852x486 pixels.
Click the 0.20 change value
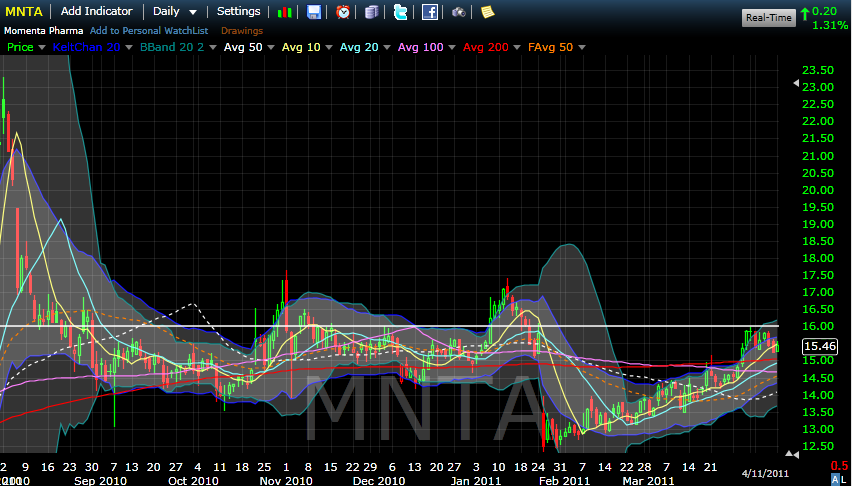(824, 11)
